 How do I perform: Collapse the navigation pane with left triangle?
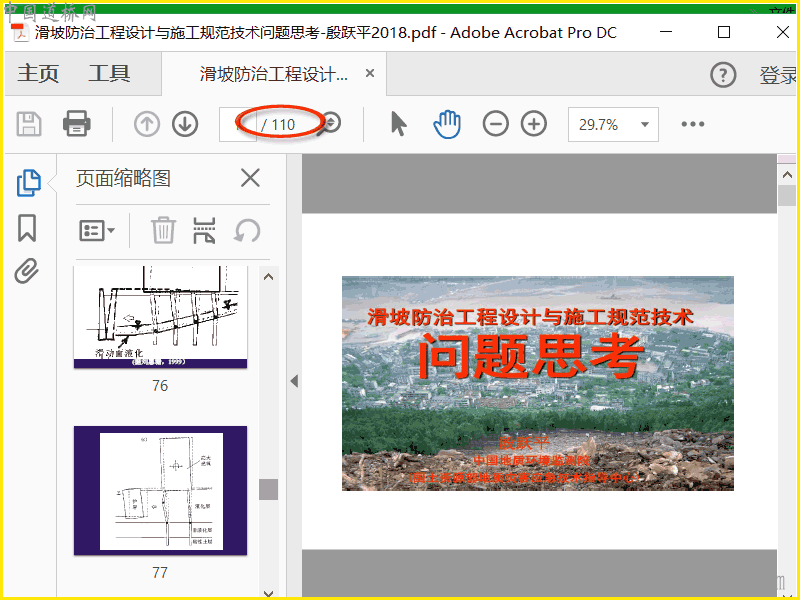294,381
